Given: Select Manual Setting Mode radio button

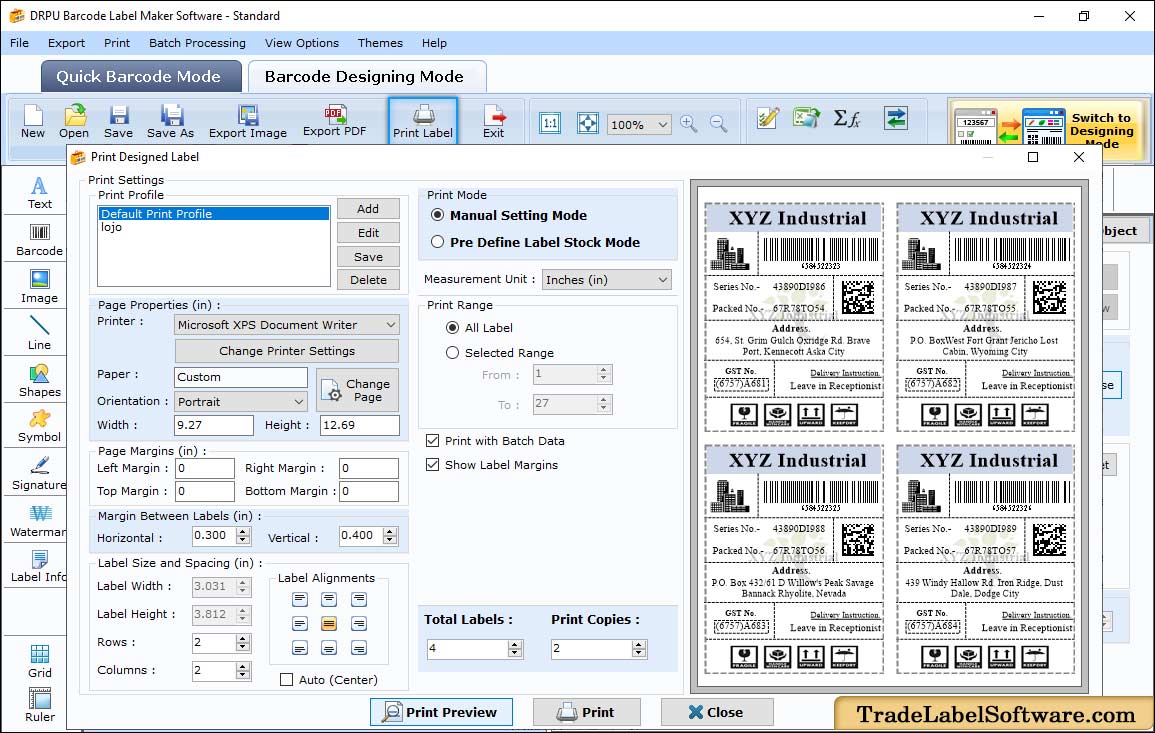Looking at the screenshot, I should pyautogui.click(x=438, y=215).
